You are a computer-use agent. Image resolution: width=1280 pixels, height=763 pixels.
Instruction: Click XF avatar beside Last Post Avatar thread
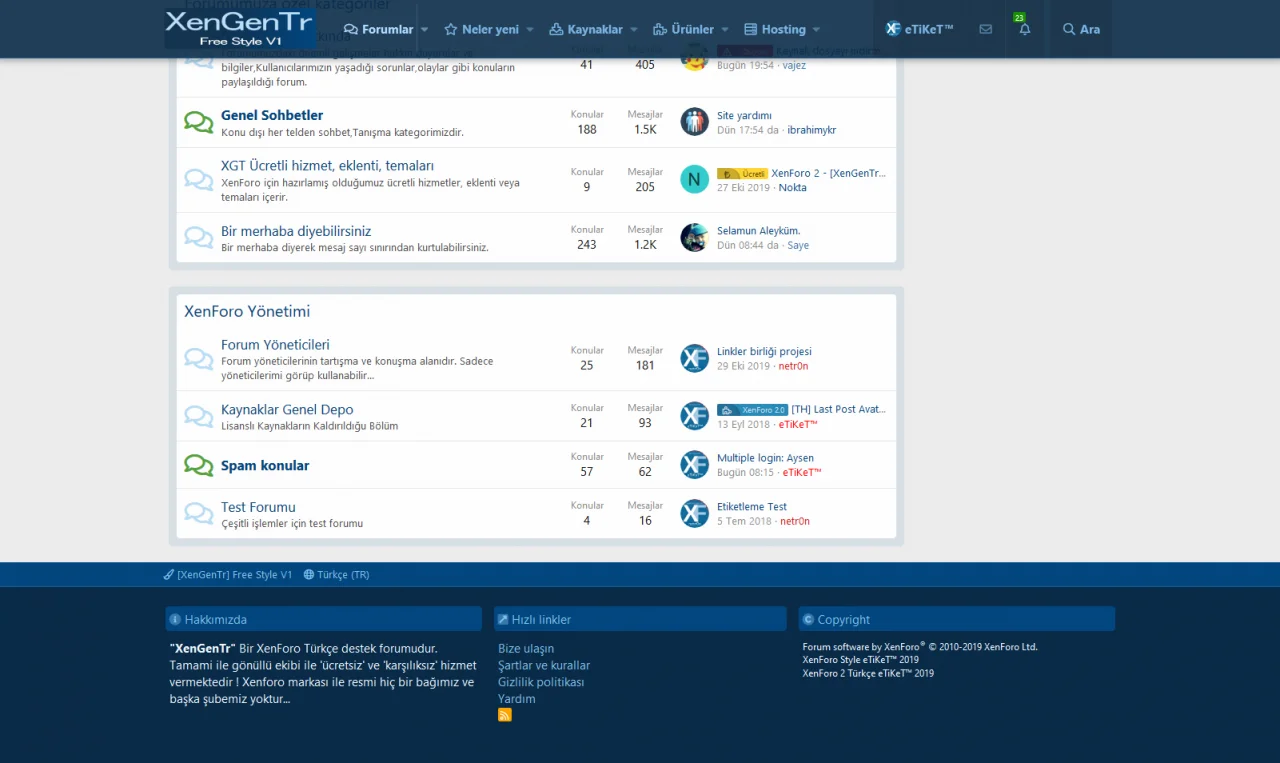point(694,416)
